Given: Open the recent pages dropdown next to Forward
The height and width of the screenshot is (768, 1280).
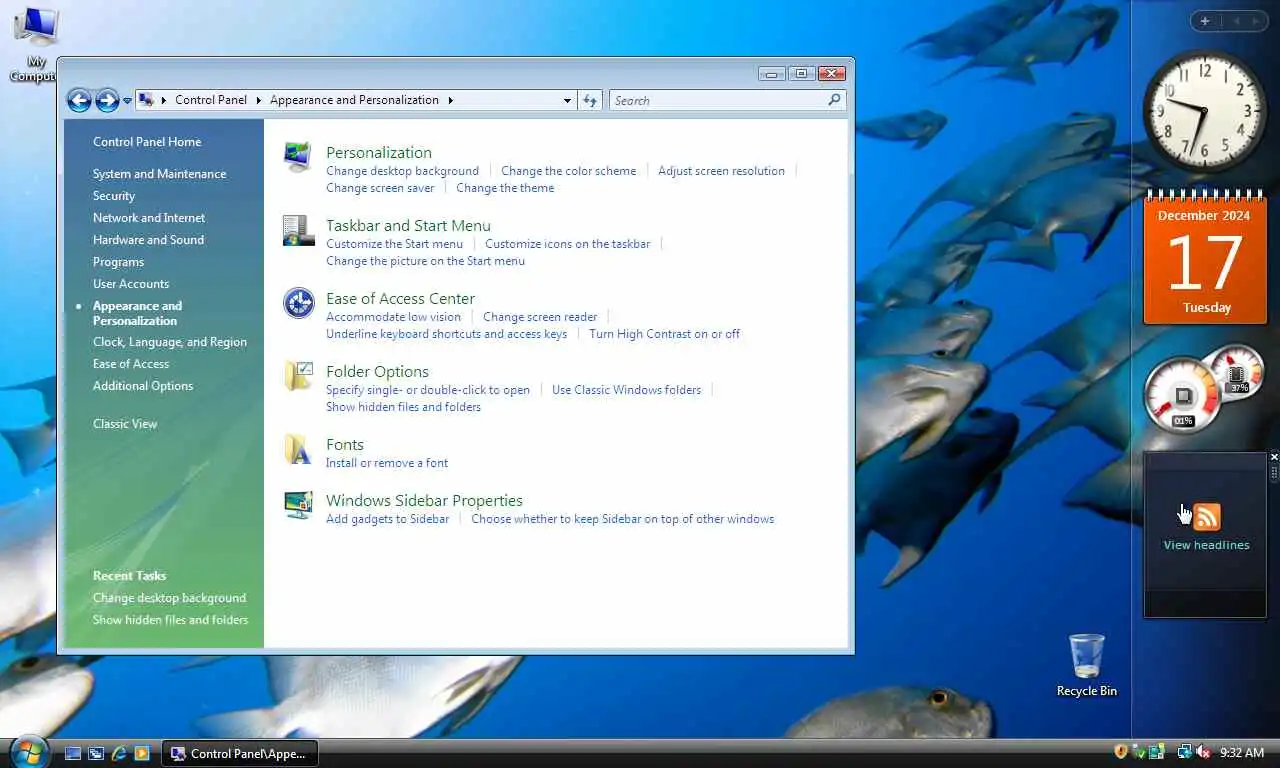Looking at the screenshot, I should tap(127, 101).
